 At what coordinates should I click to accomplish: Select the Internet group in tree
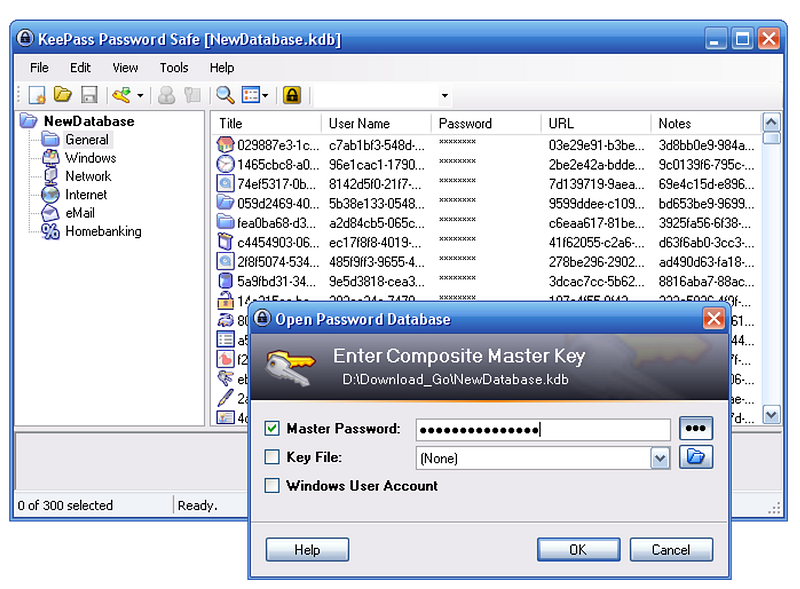point(86,195)
